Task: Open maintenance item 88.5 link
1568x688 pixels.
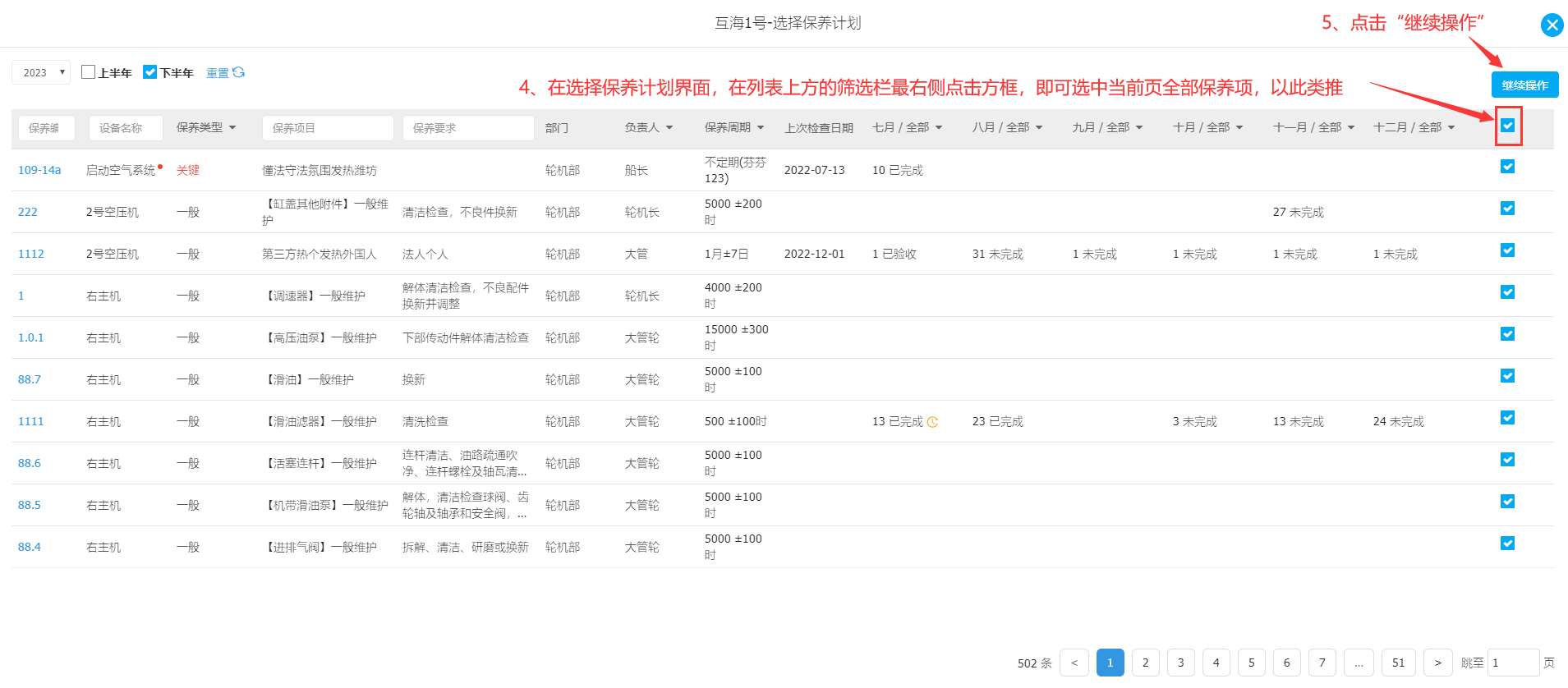Action: 30,505
